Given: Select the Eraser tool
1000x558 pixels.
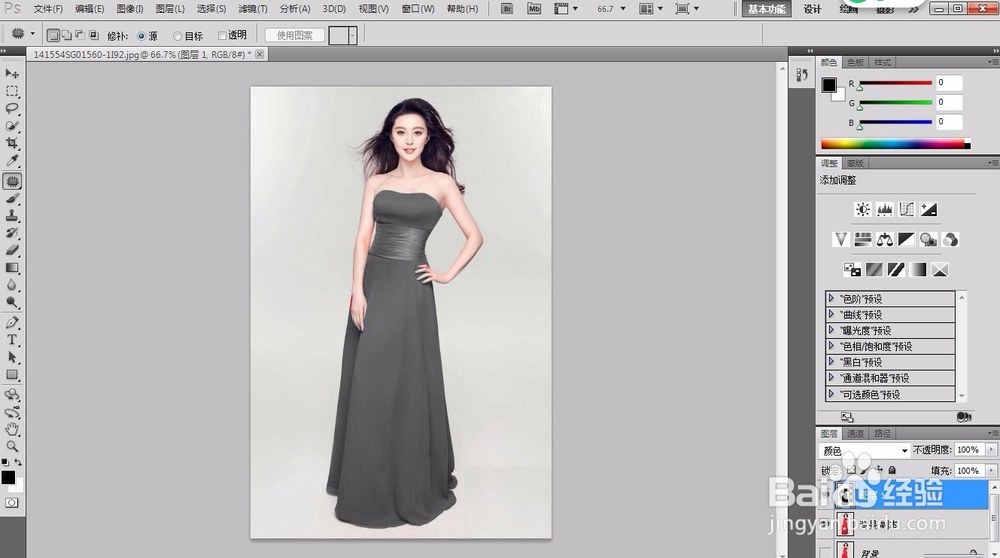Looking at the screenshot, I should (x=11, y=251).
